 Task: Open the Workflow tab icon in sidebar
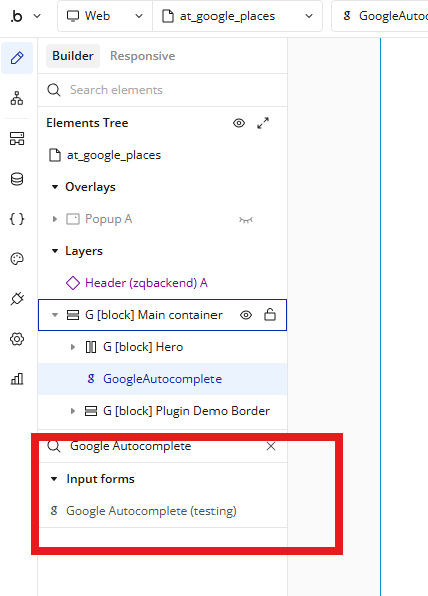click(17, 98)
